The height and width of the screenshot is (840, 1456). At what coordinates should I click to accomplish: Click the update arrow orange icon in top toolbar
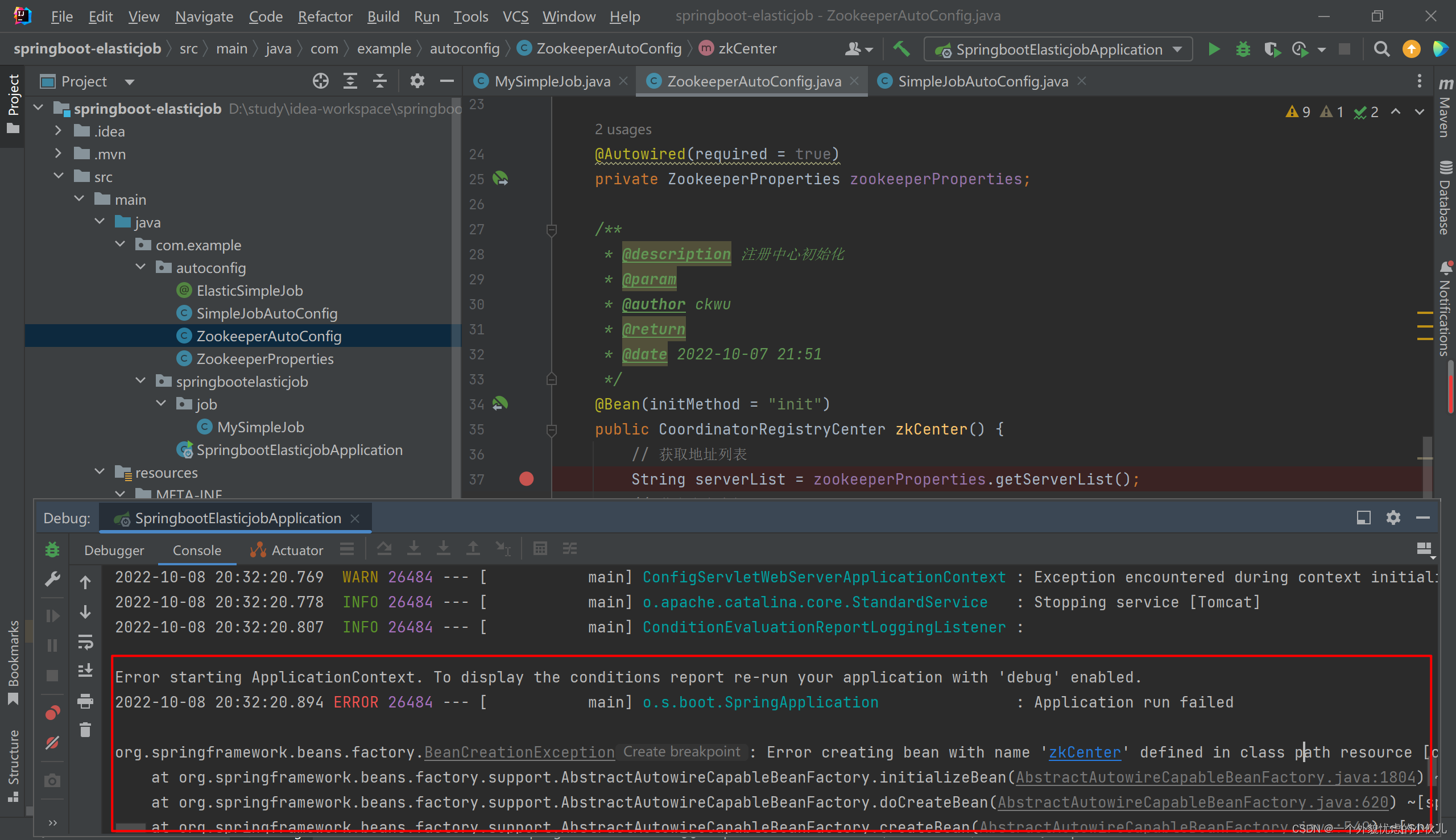point(1411,49)
